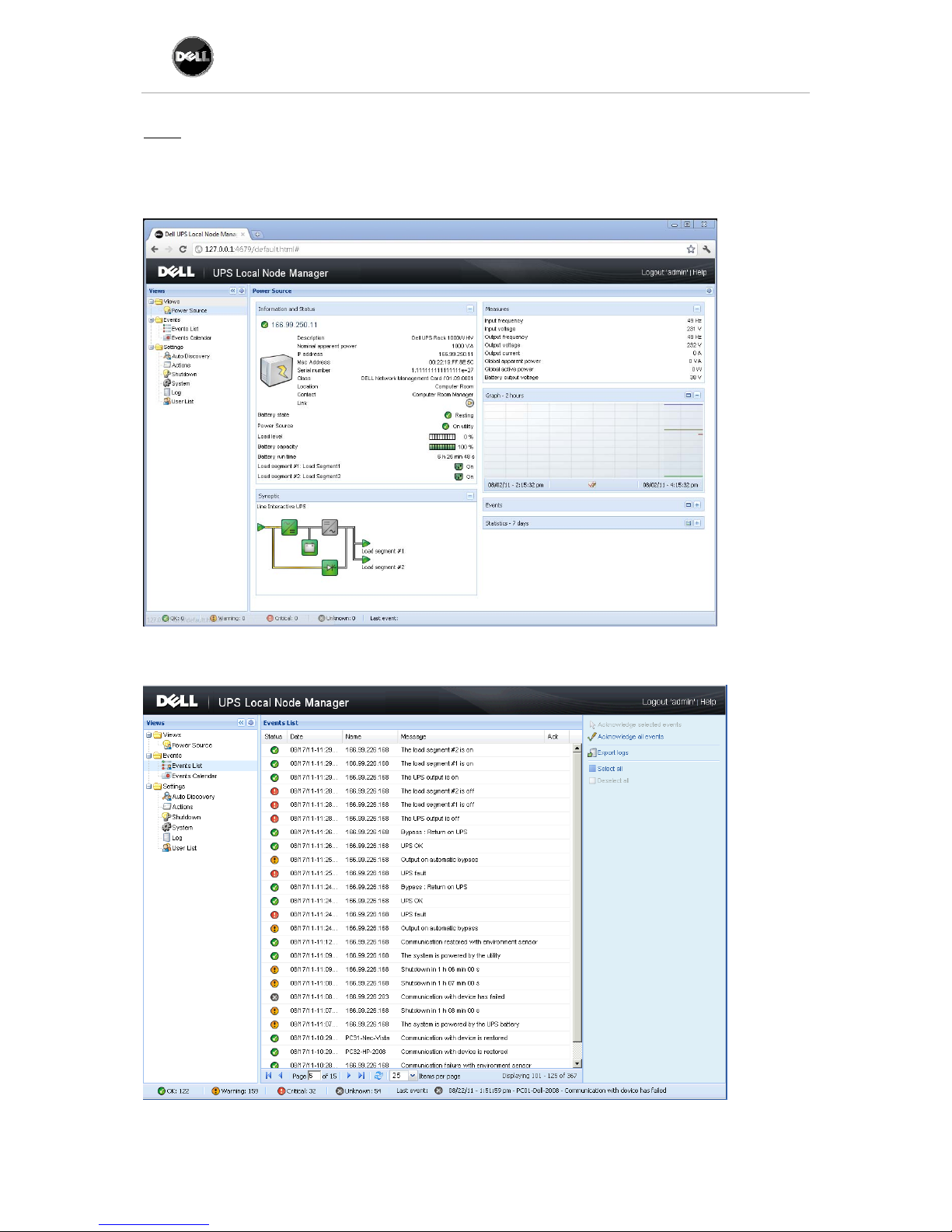This screenshot has width=952, height=1232.
Task: Bookmark the page with the star icon
Action: click(x=691, y=250)
